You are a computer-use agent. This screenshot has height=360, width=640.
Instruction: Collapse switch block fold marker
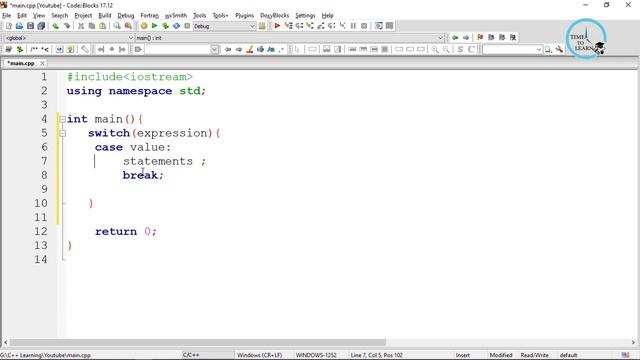tap(62, 133)
